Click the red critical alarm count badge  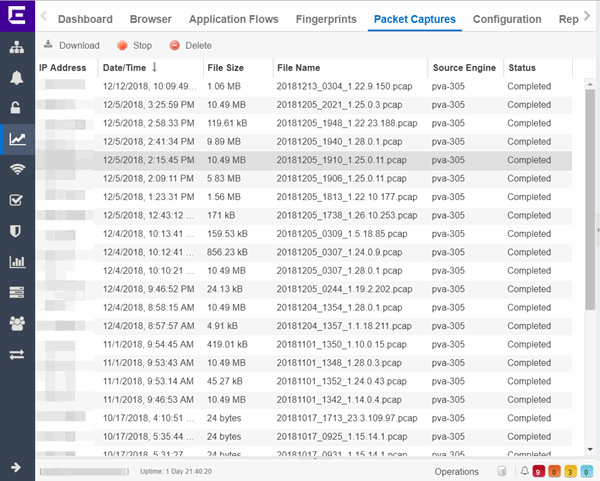point(539,471)
